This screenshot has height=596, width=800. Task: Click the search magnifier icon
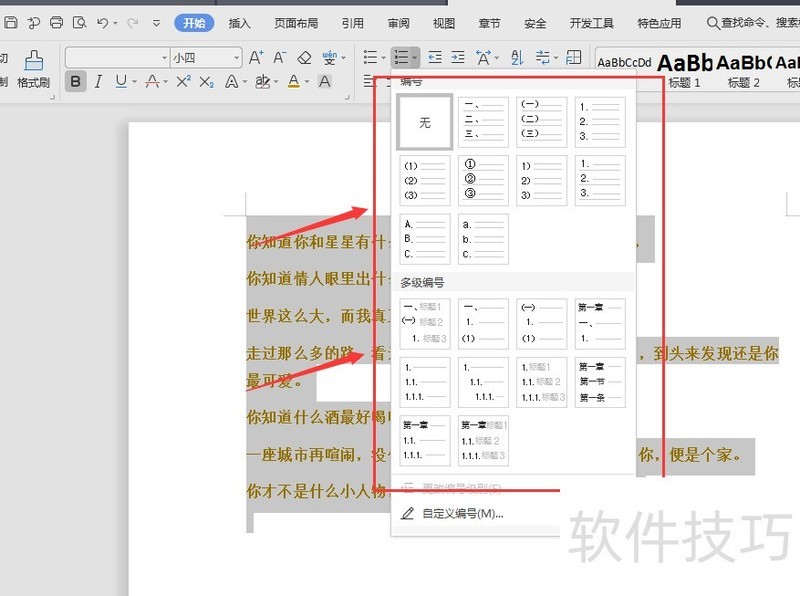point(713,23)
